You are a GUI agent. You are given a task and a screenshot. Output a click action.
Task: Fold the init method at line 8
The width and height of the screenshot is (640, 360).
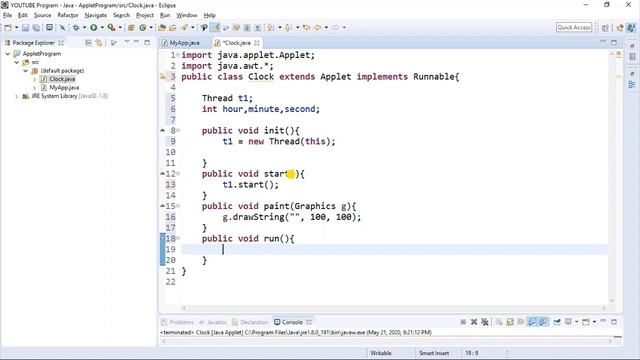coord(178,131)
